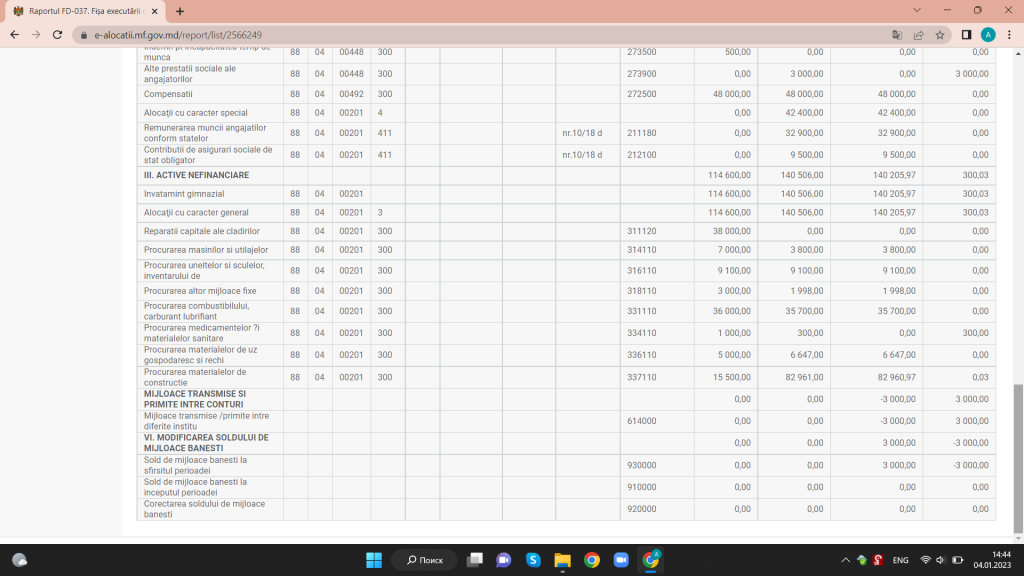This screenshot has height=576, width=1024.
Task: Open the translate page icon in address bar
Action: pos(897,35)
